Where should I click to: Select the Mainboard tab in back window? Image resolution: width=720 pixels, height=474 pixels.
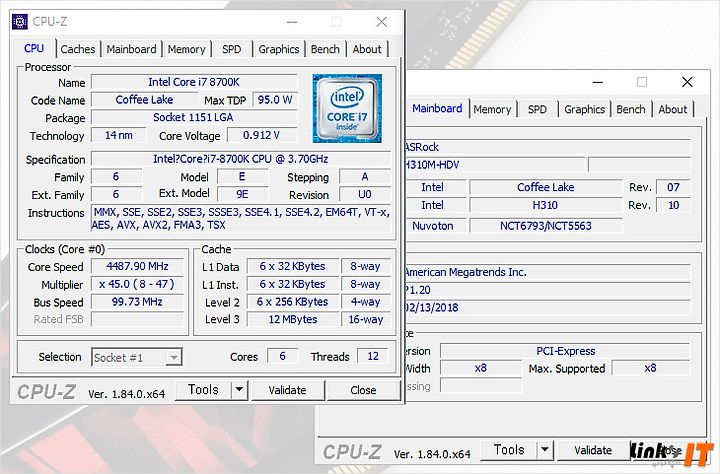click(437, 108)
